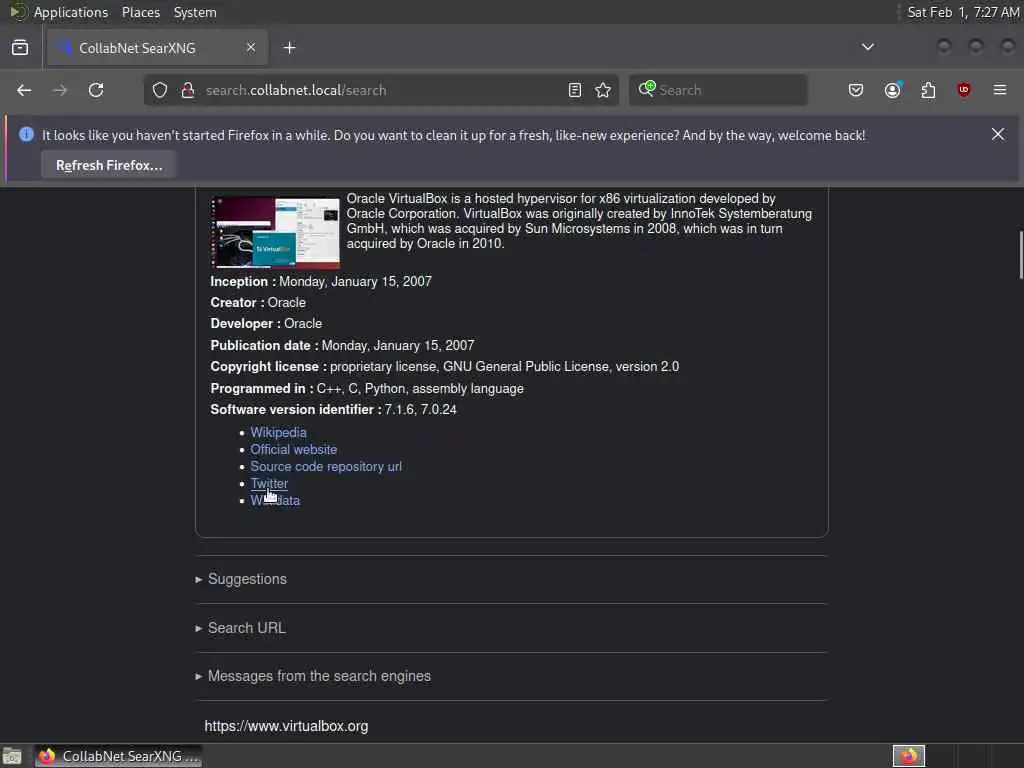Open the tracking protection shield icon

(x=160, y=90)
